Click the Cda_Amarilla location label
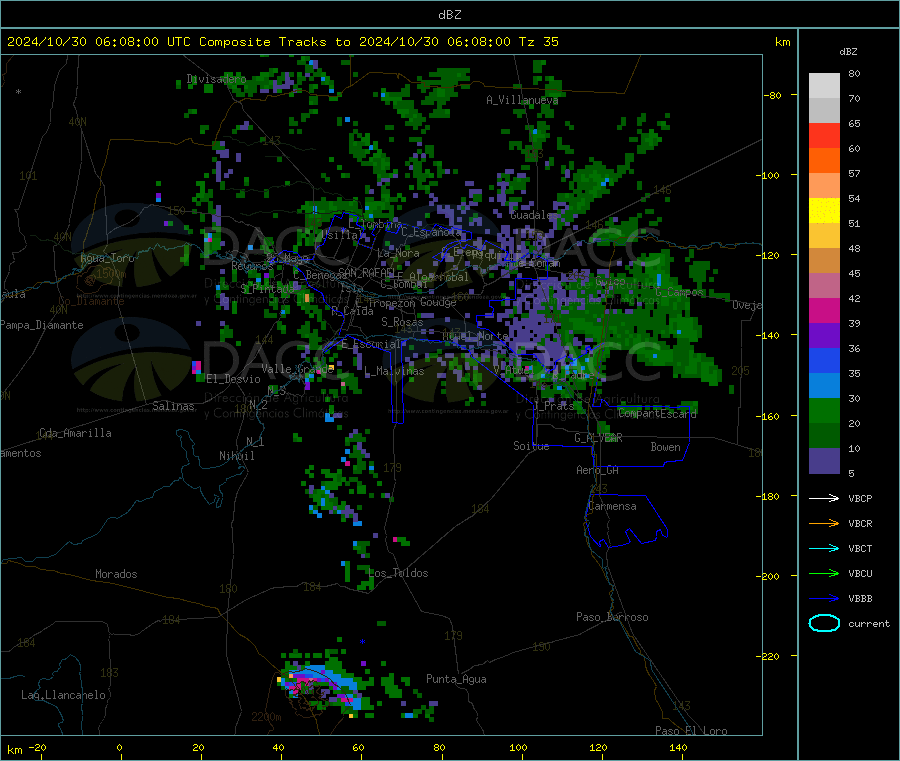Image resolution: width=900 pixels, height=761 pixels. tap(75, 433)
